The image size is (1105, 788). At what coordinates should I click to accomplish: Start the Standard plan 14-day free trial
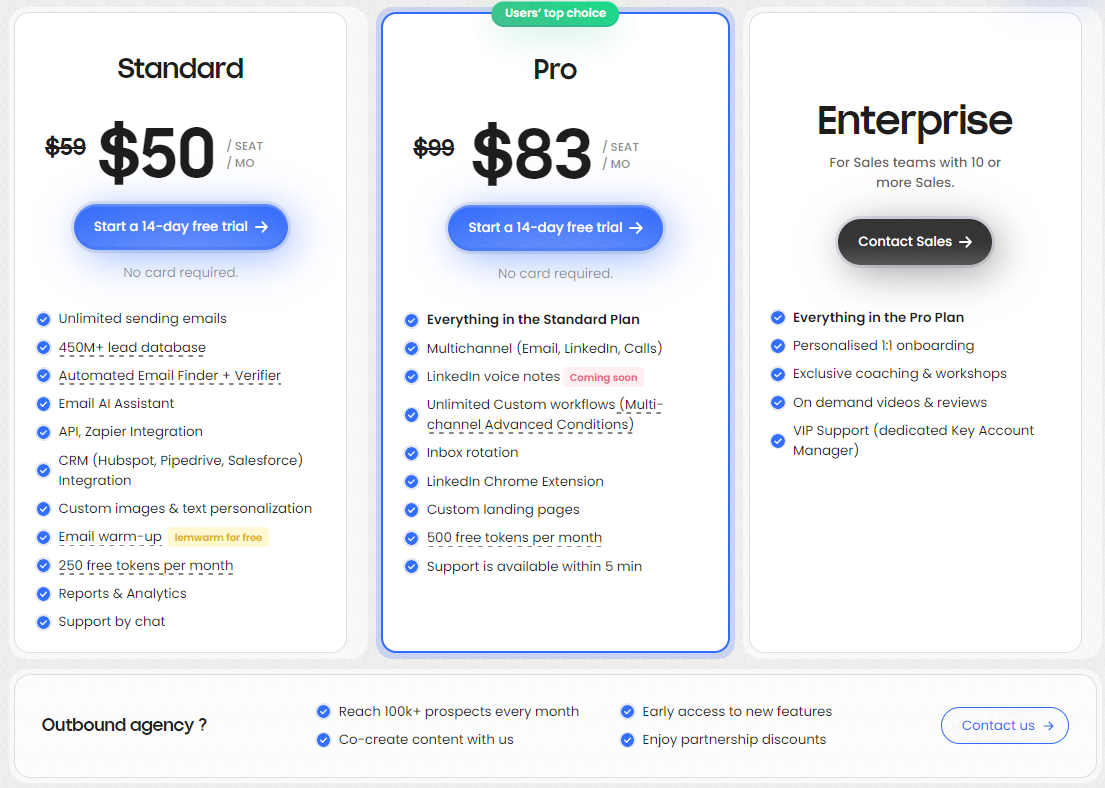tap(180, 227)
